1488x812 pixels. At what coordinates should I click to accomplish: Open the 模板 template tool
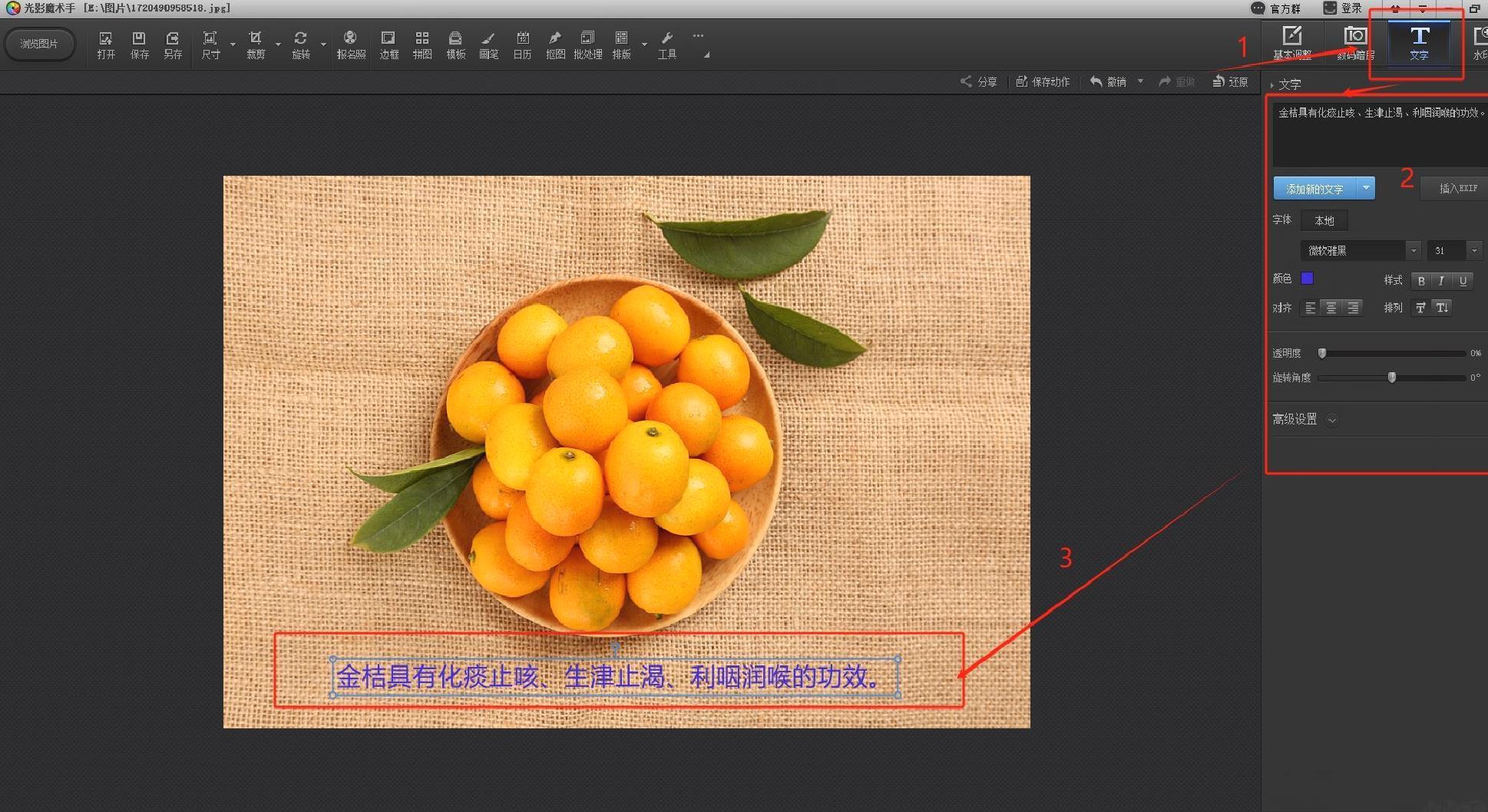456,45
